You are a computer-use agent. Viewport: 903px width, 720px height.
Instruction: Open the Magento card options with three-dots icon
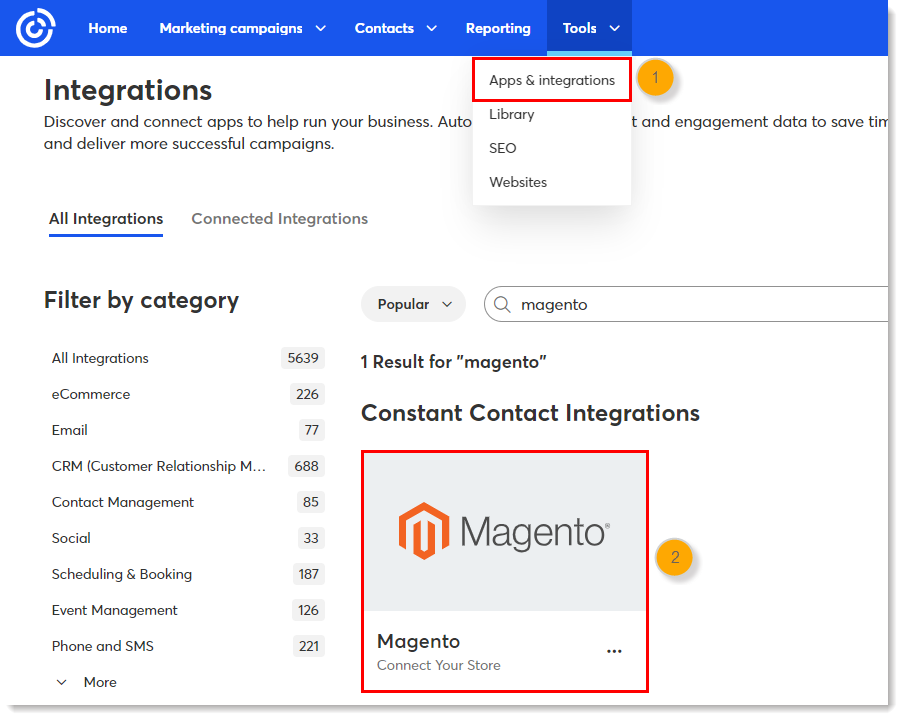[614, 650]
